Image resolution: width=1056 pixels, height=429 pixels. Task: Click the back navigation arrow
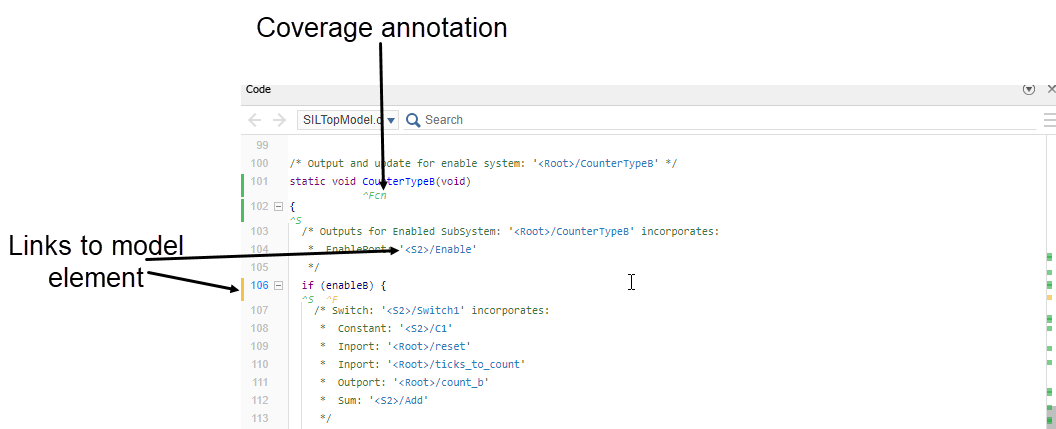(255, 120)
